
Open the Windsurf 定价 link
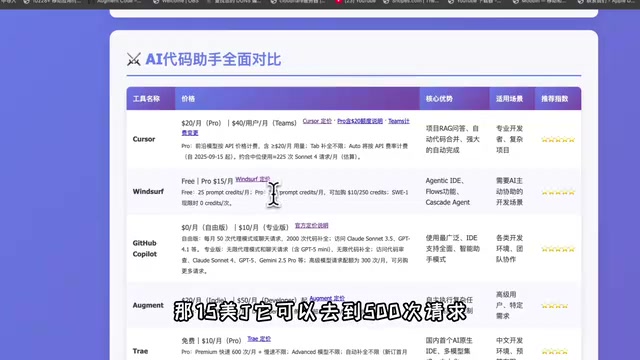pos(253,179)
